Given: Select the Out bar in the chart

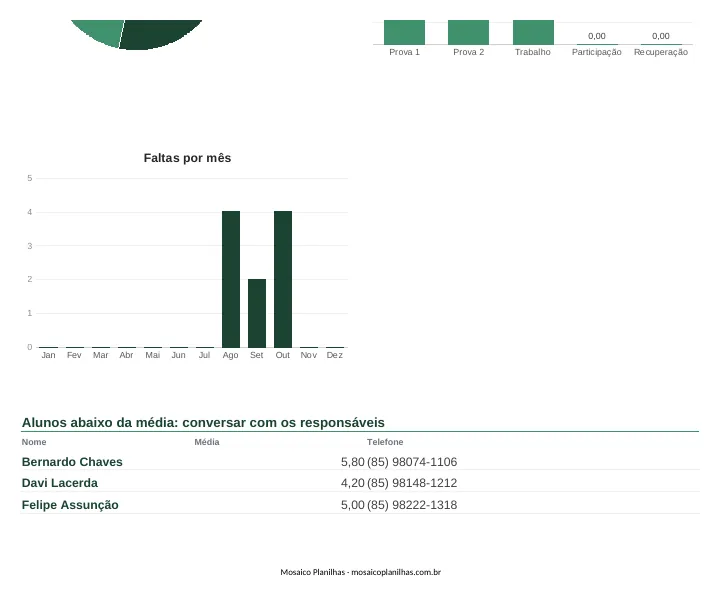Looking at the screenshot, I should coord(283,279).
